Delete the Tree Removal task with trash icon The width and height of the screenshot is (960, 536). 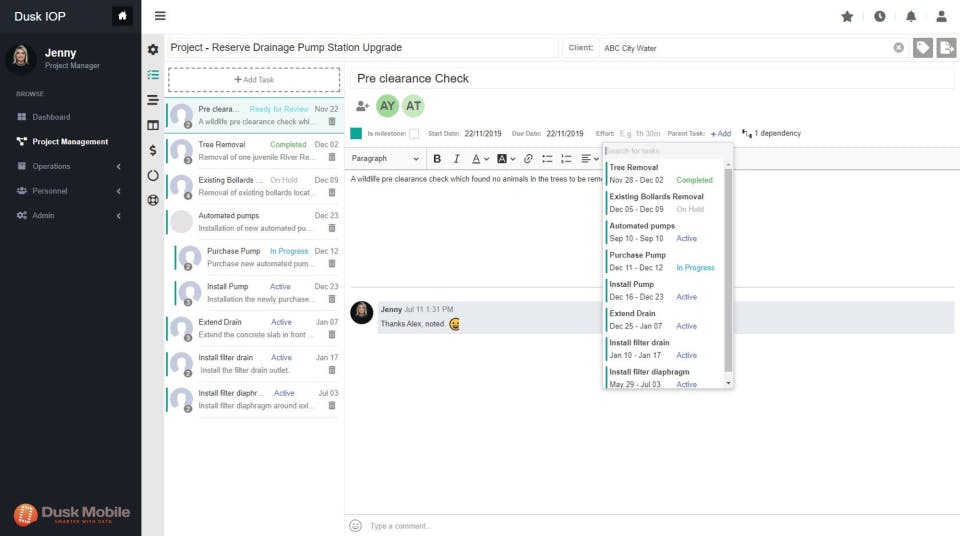(x=332, y=157)
